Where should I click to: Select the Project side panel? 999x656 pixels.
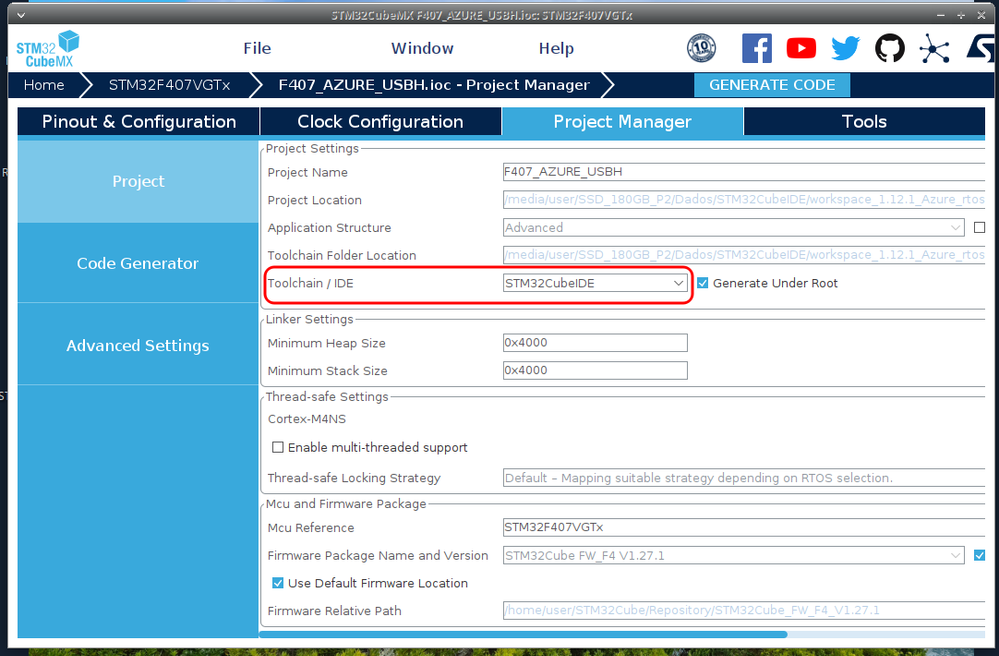(x=138, y=182)
